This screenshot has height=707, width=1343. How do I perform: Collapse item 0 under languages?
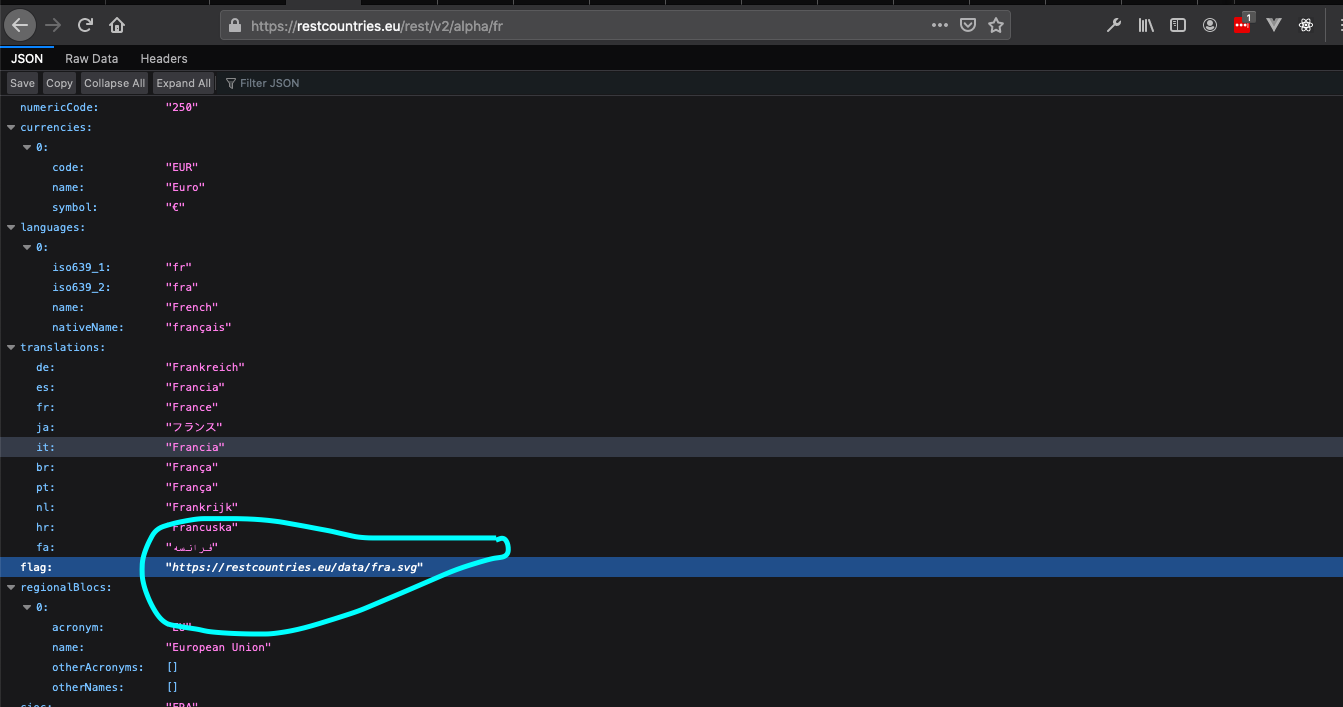click(27, 247)
